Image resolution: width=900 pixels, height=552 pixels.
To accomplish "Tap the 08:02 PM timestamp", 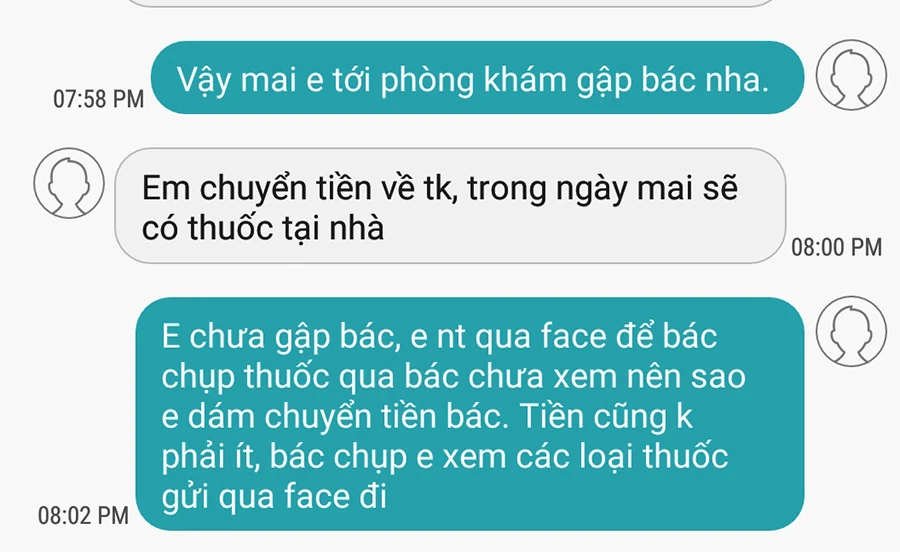I will click(x=83, y=515).
